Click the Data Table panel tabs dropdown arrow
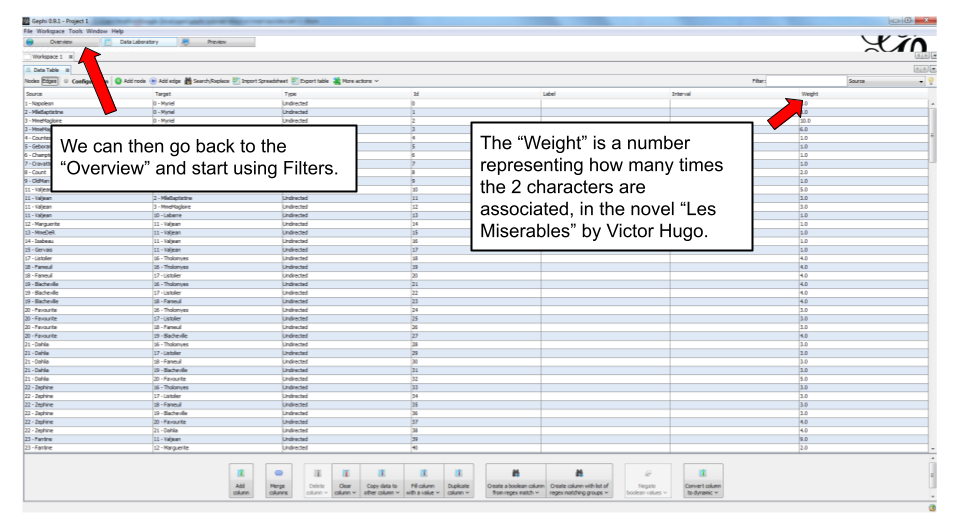Screen dimensions: 953x524 (x=934, y=69)
